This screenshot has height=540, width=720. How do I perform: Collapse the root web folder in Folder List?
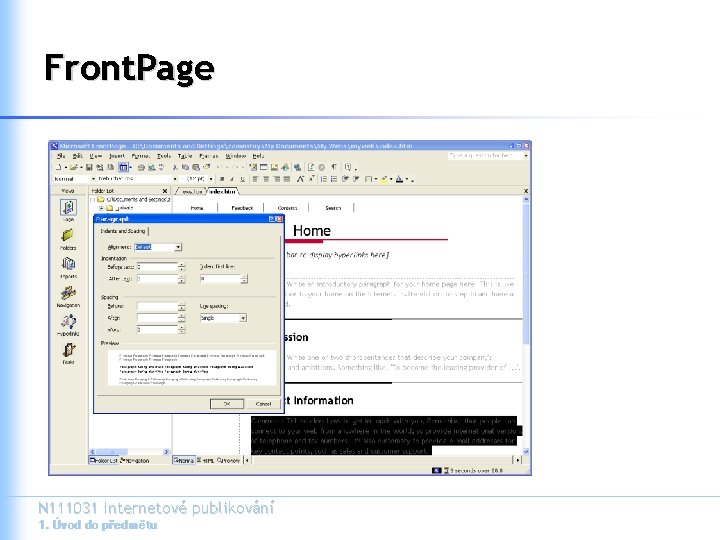point(92,200)
